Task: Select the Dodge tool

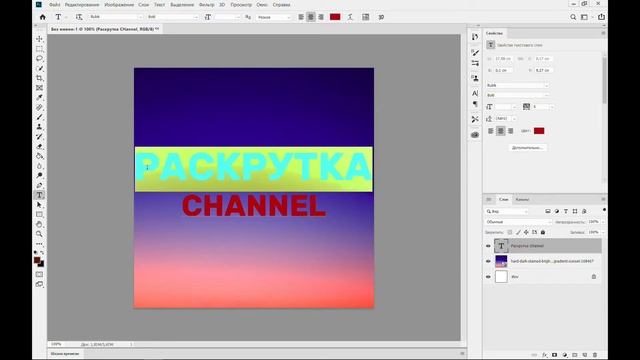Action: pos(39,176)
